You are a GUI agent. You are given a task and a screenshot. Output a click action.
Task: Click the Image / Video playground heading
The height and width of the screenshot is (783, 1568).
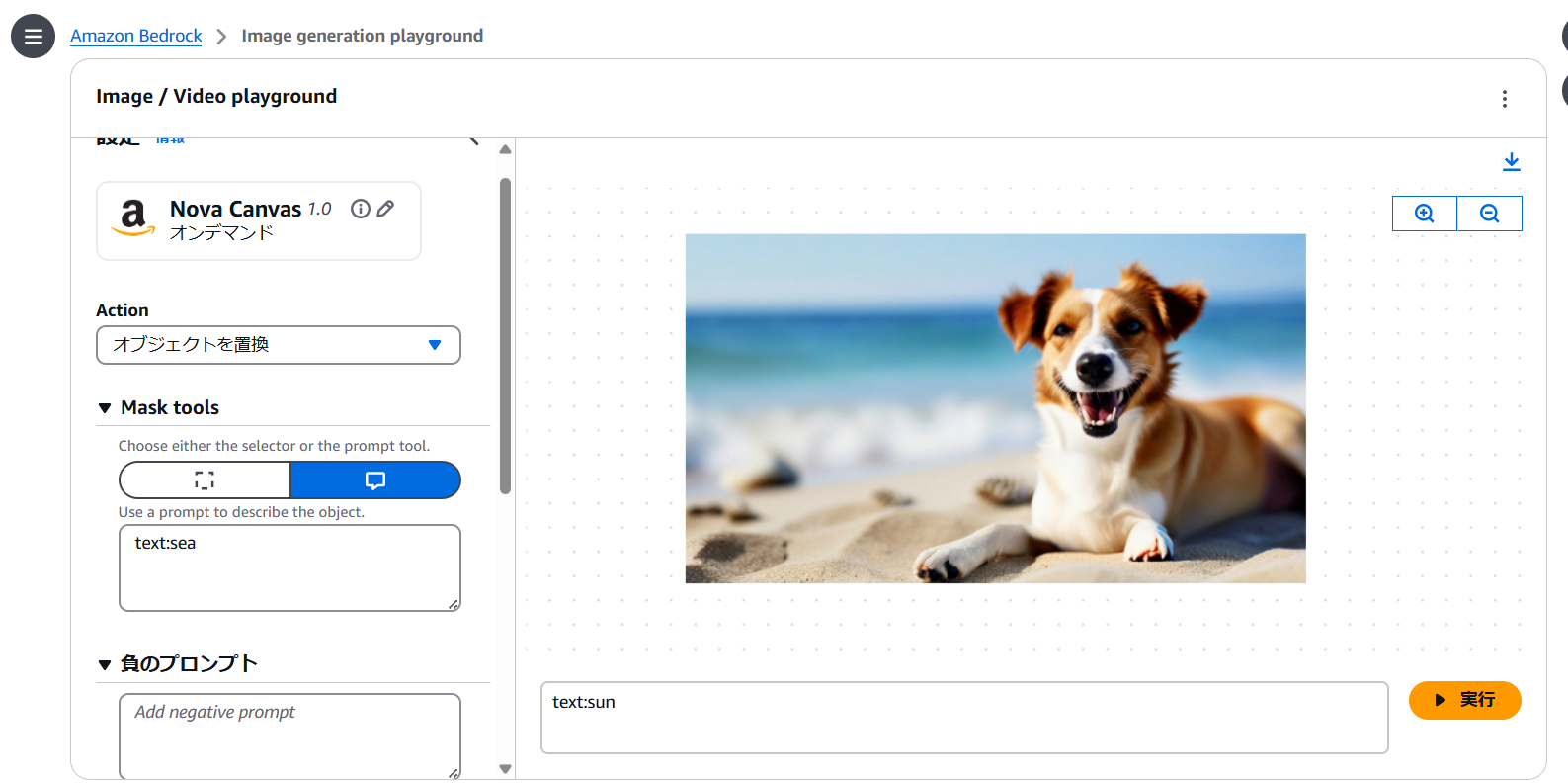coord(216,96)
